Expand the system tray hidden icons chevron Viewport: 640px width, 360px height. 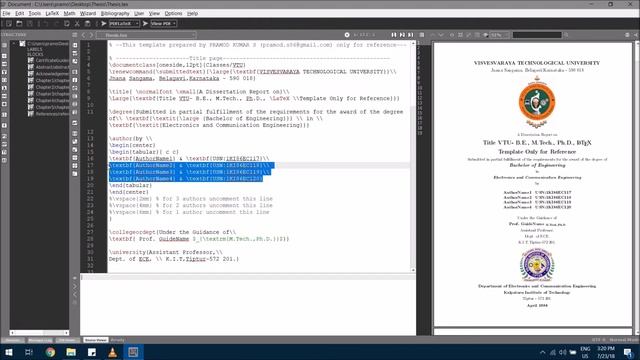(542, 352)
